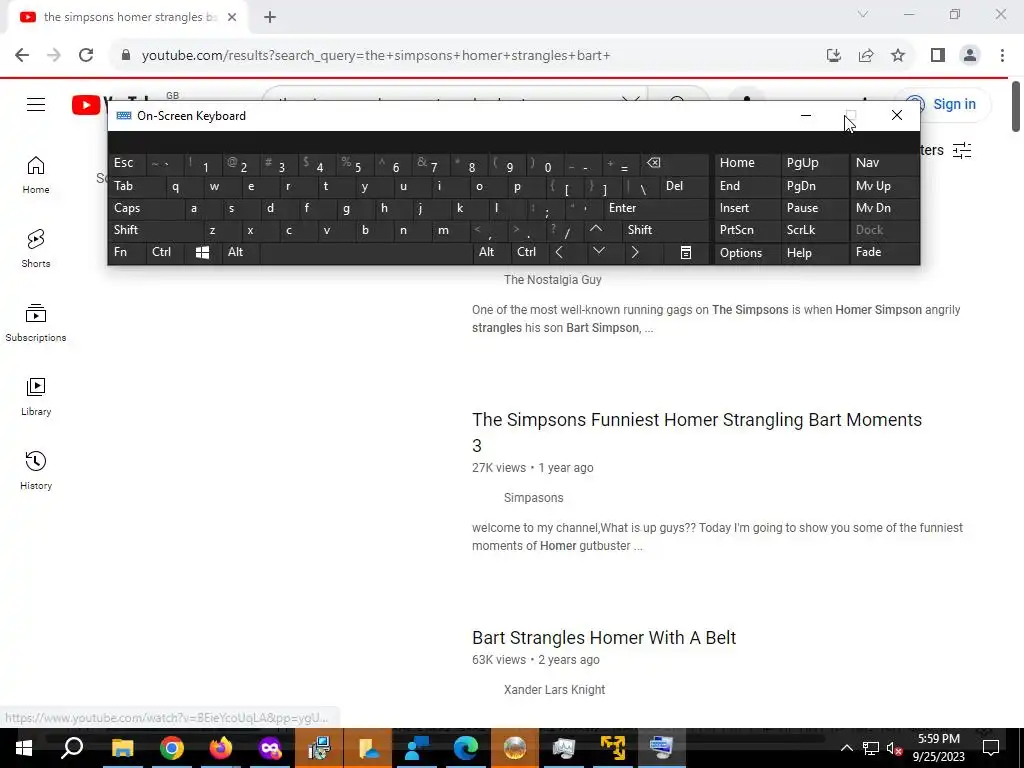Open Shorts in YouTube sidebar
The height and width of the screenshot is (768, 1024).
point(36,249)
